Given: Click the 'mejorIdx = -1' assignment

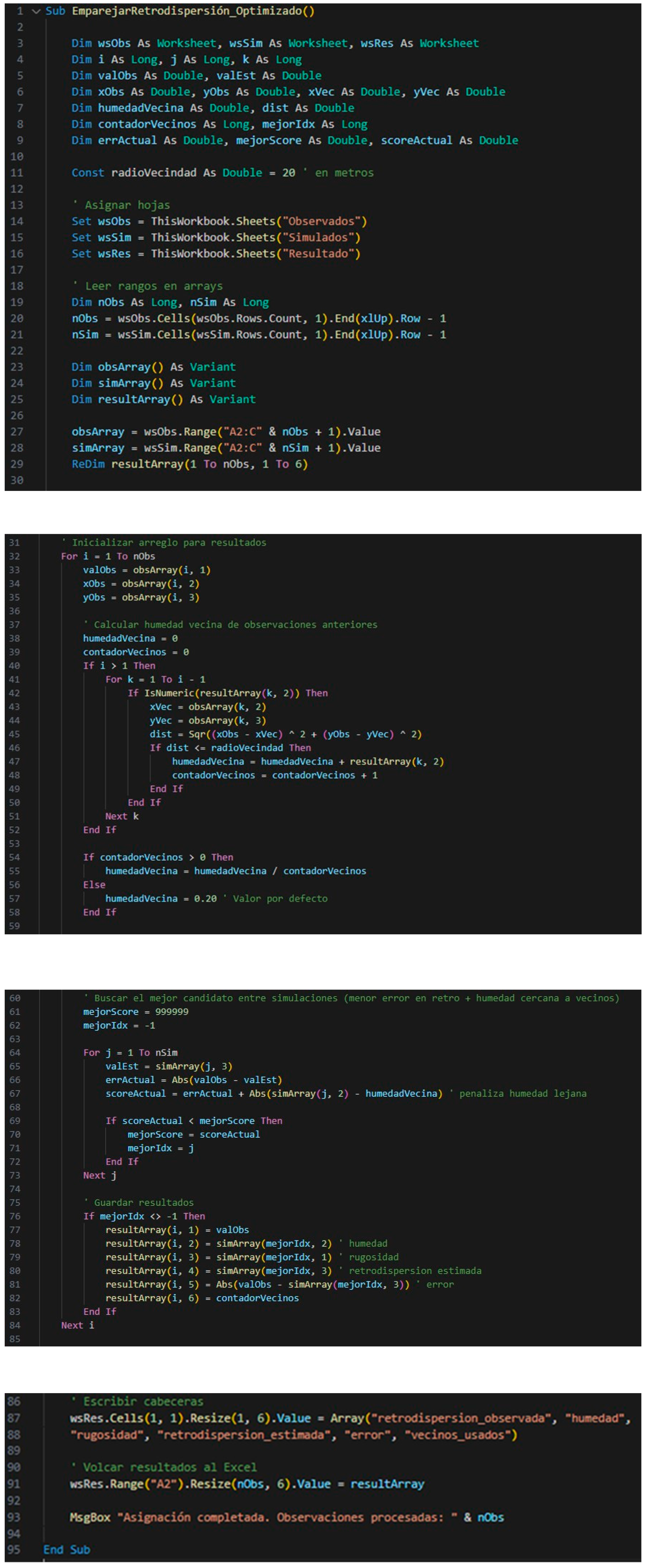Looking at the screenshot, I should 119,1026.
